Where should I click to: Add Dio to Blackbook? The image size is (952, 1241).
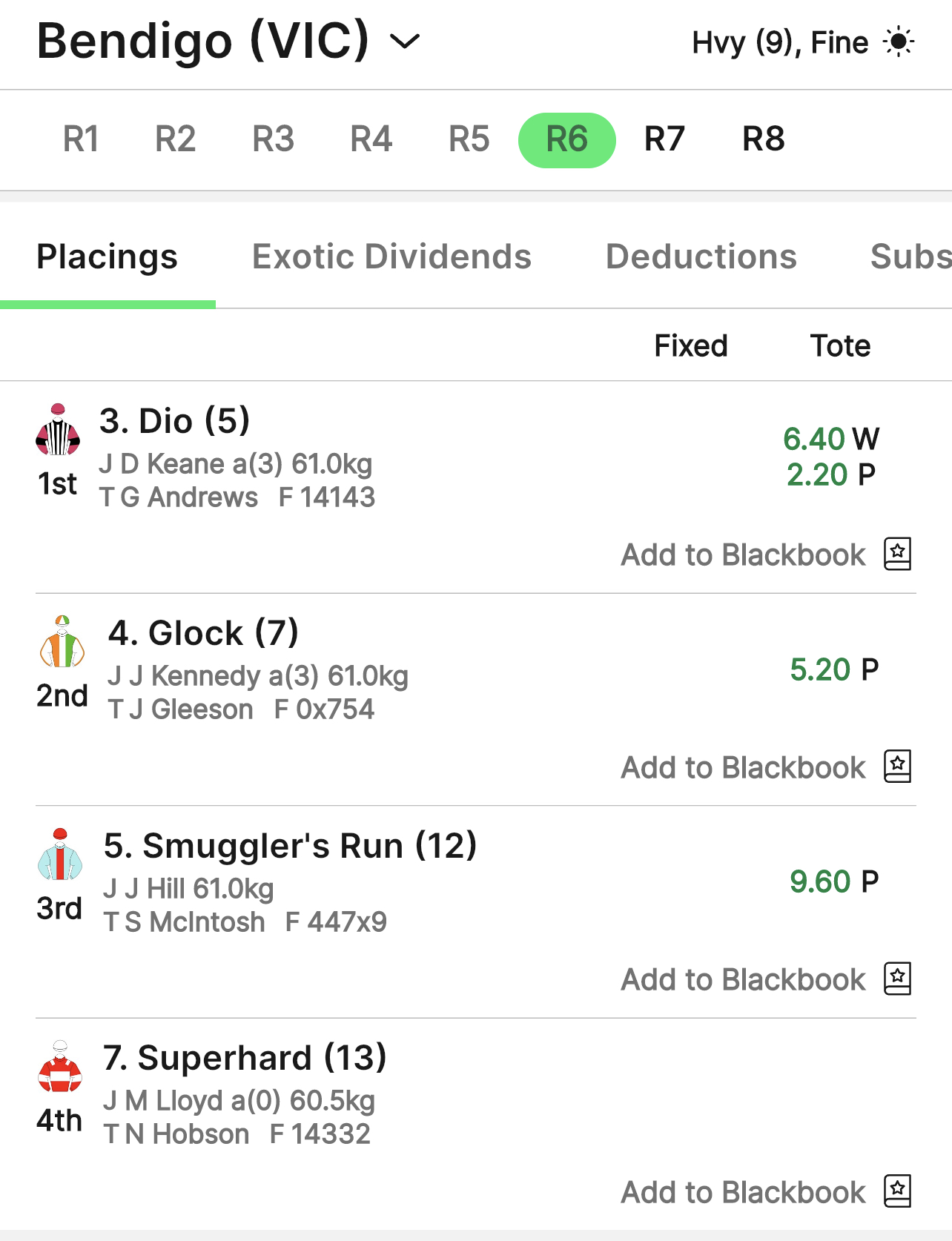743,555
